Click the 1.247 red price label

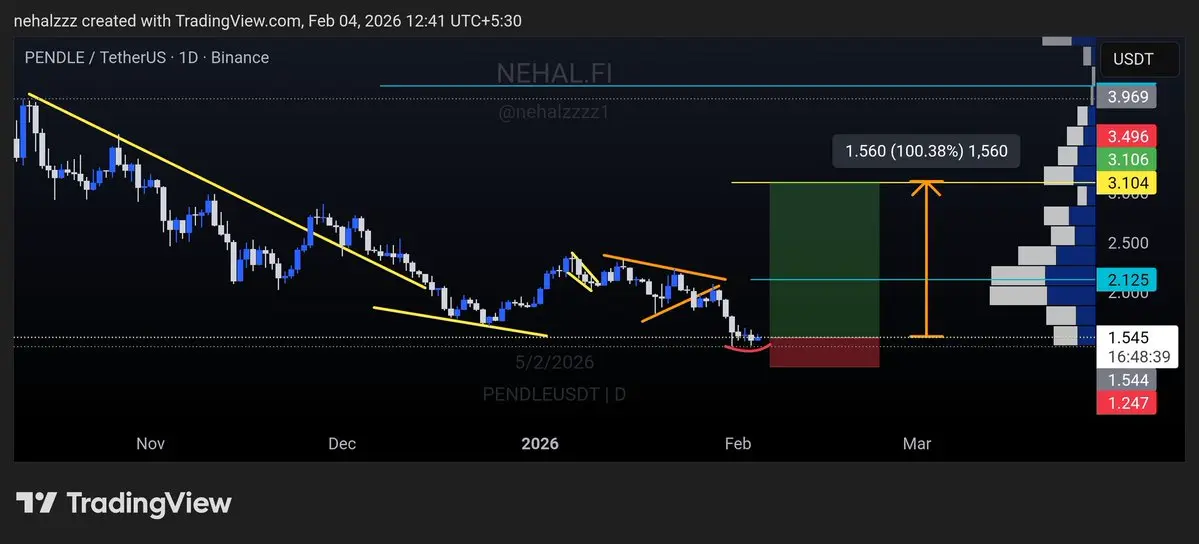pyautogui.click(x=1126, y=402)
